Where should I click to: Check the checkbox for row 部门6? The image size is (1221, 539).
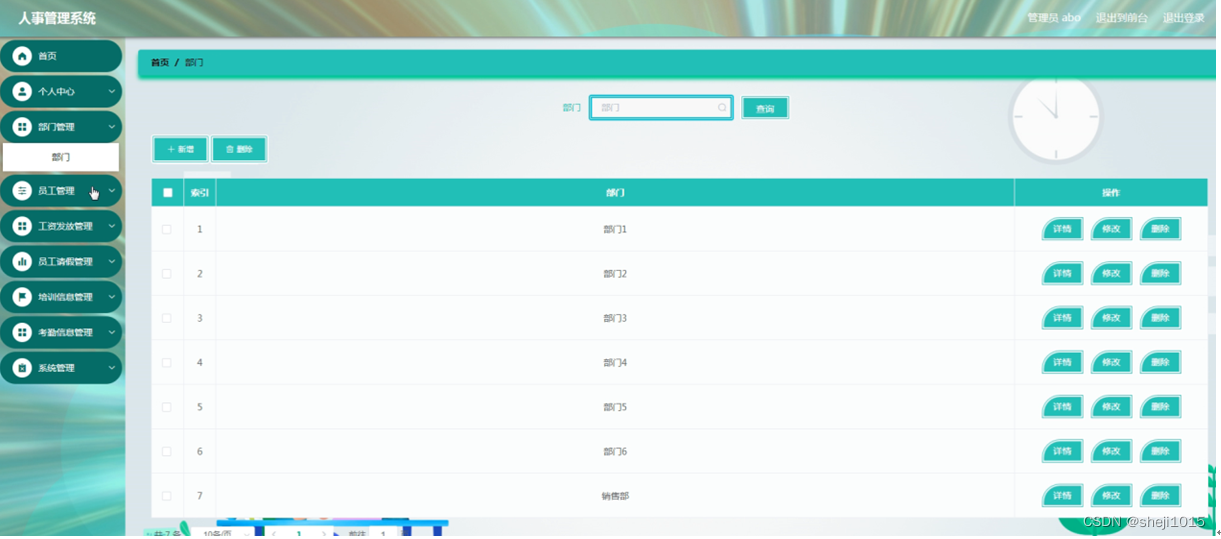[167, 452]
